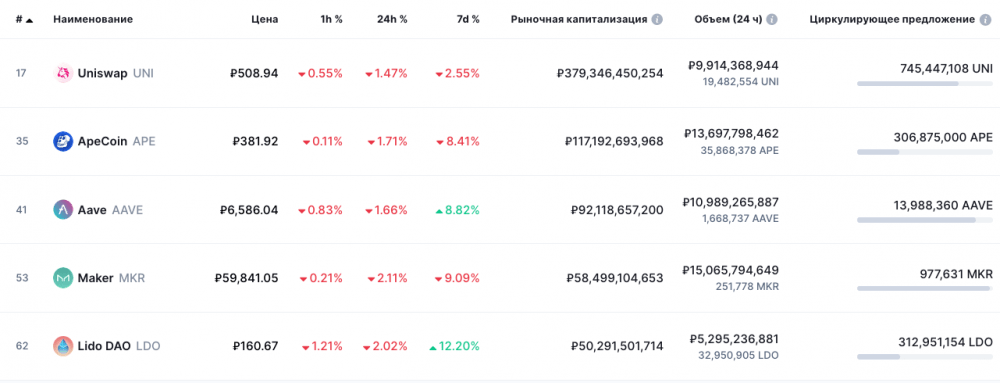
Task: Sort by 7d % column header
Action: pos(468,19)
